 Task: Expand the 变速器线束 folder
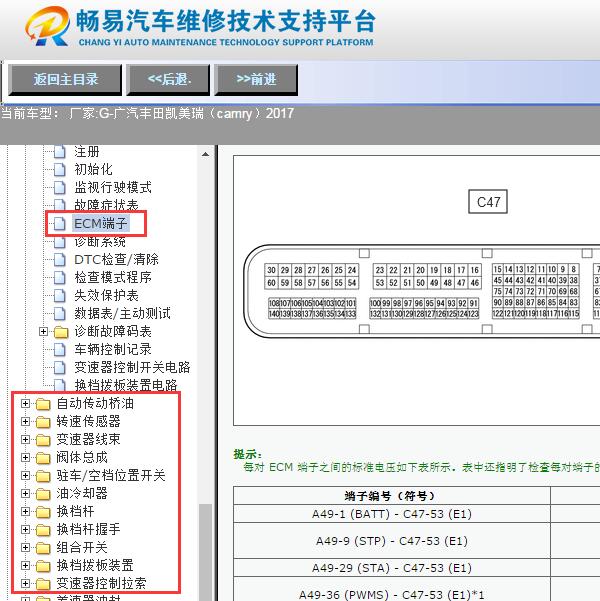click(25, 439)
